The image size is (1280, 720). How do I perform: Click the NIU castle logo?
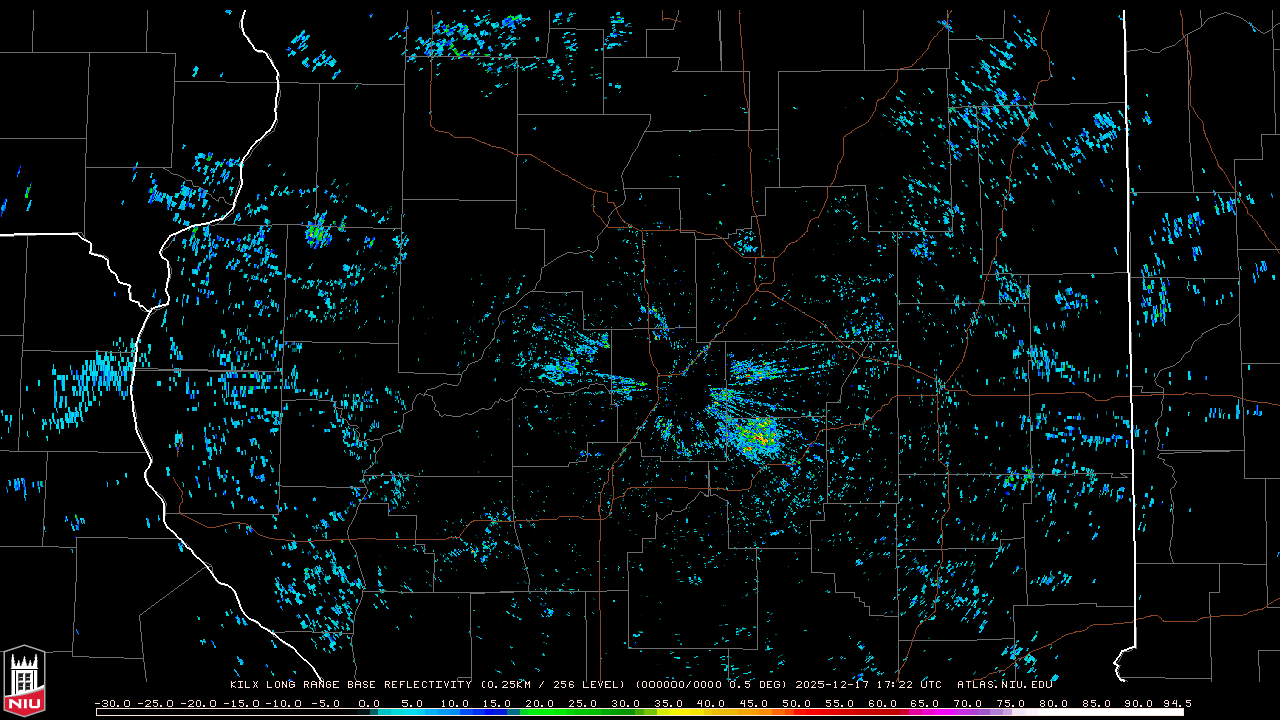click(24, 682)
